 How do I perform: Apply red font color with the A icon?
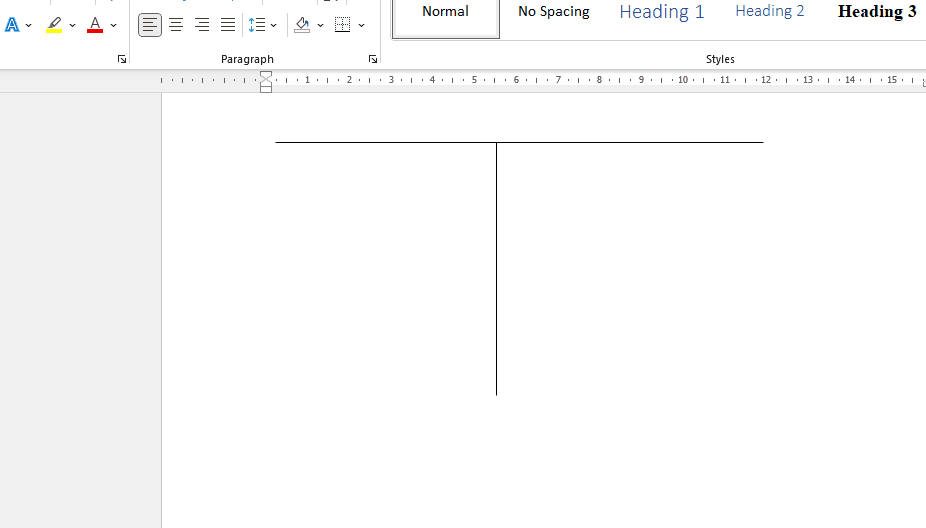click(95, 25)
